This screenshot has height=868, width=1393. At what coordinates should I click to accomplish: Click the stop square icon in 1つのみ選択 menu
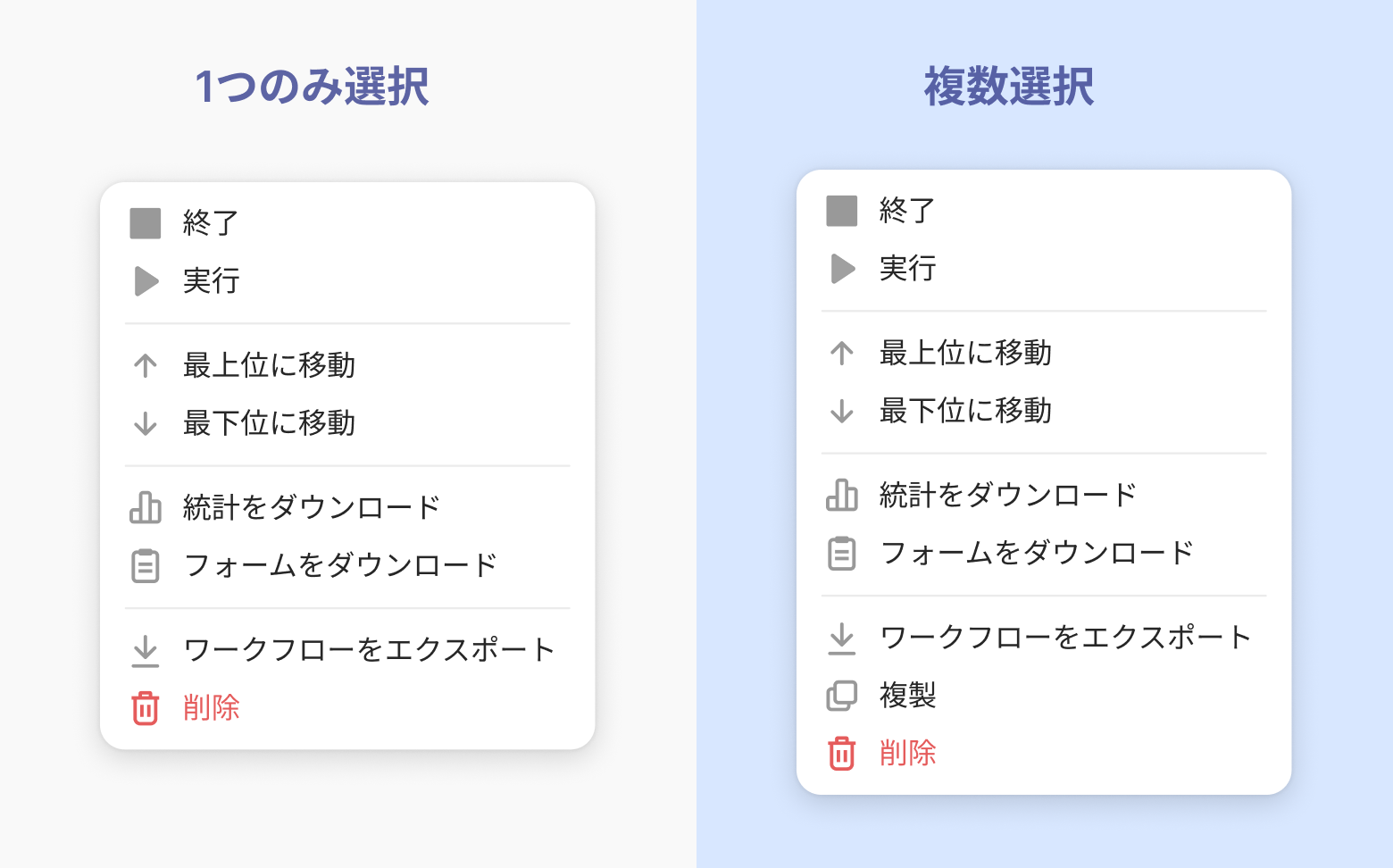(x=146, y=223)
